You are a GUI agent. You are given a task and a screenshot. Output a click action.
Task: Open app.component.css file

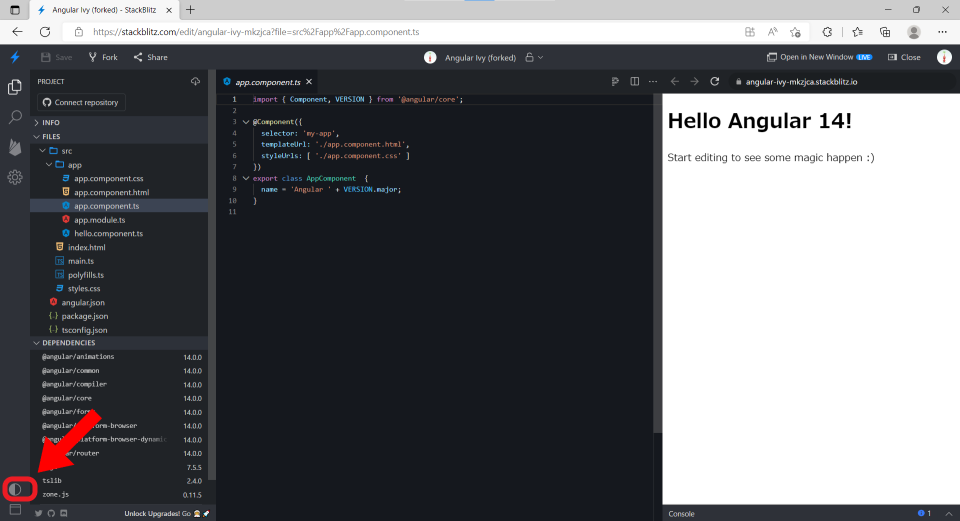pos(108,178)
